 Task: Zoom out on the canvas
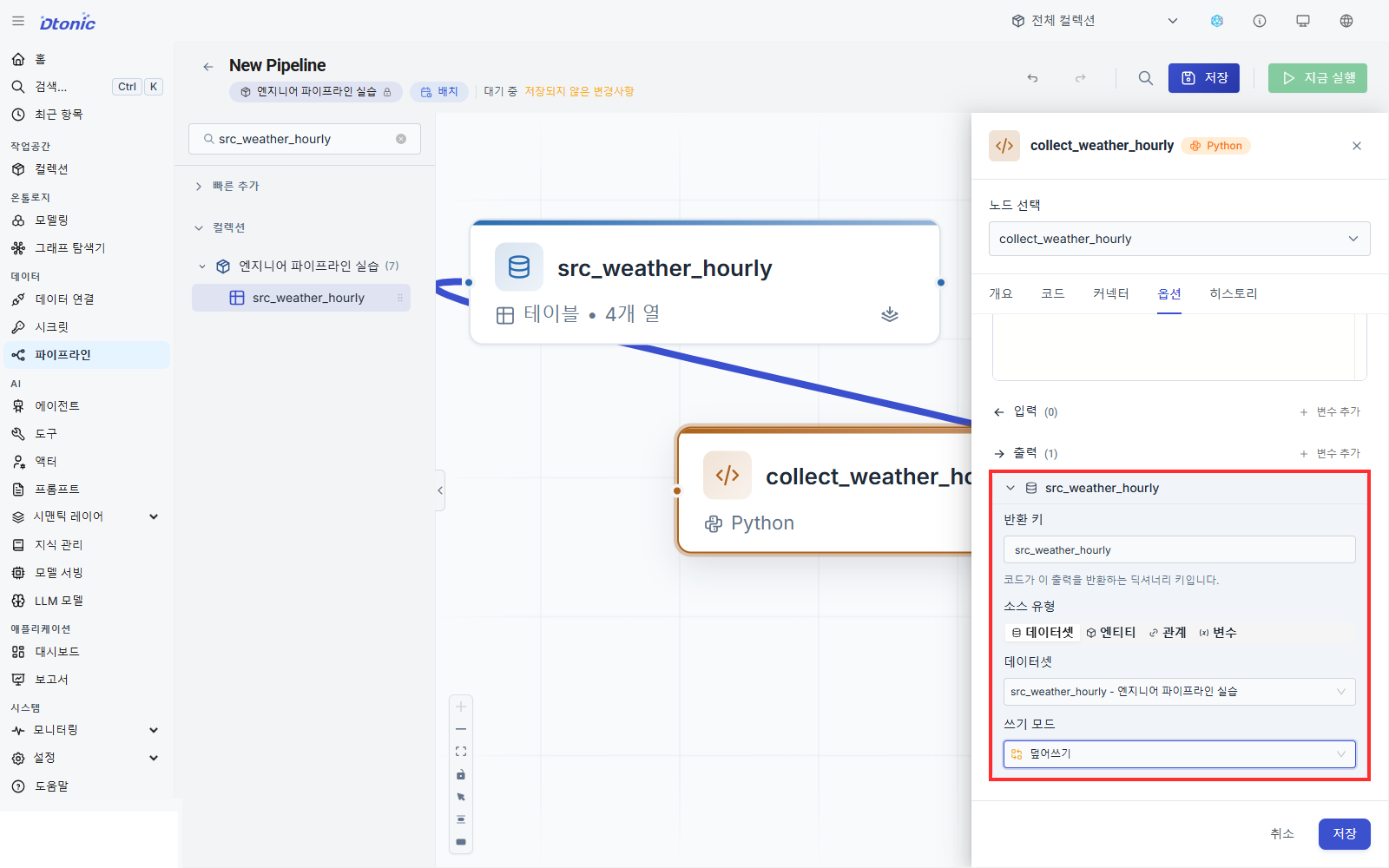point(461,729)
